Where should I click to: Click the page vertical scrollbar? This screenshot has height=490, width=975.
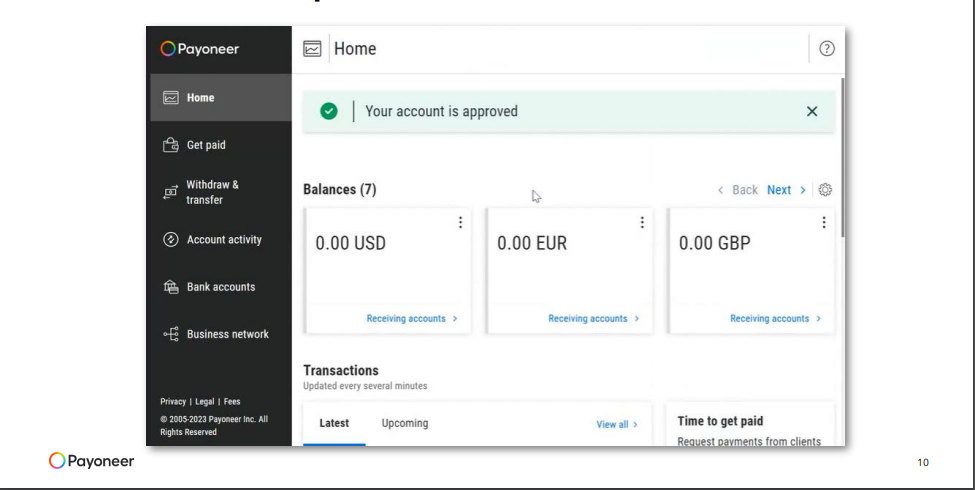click(x=843, y=157)
